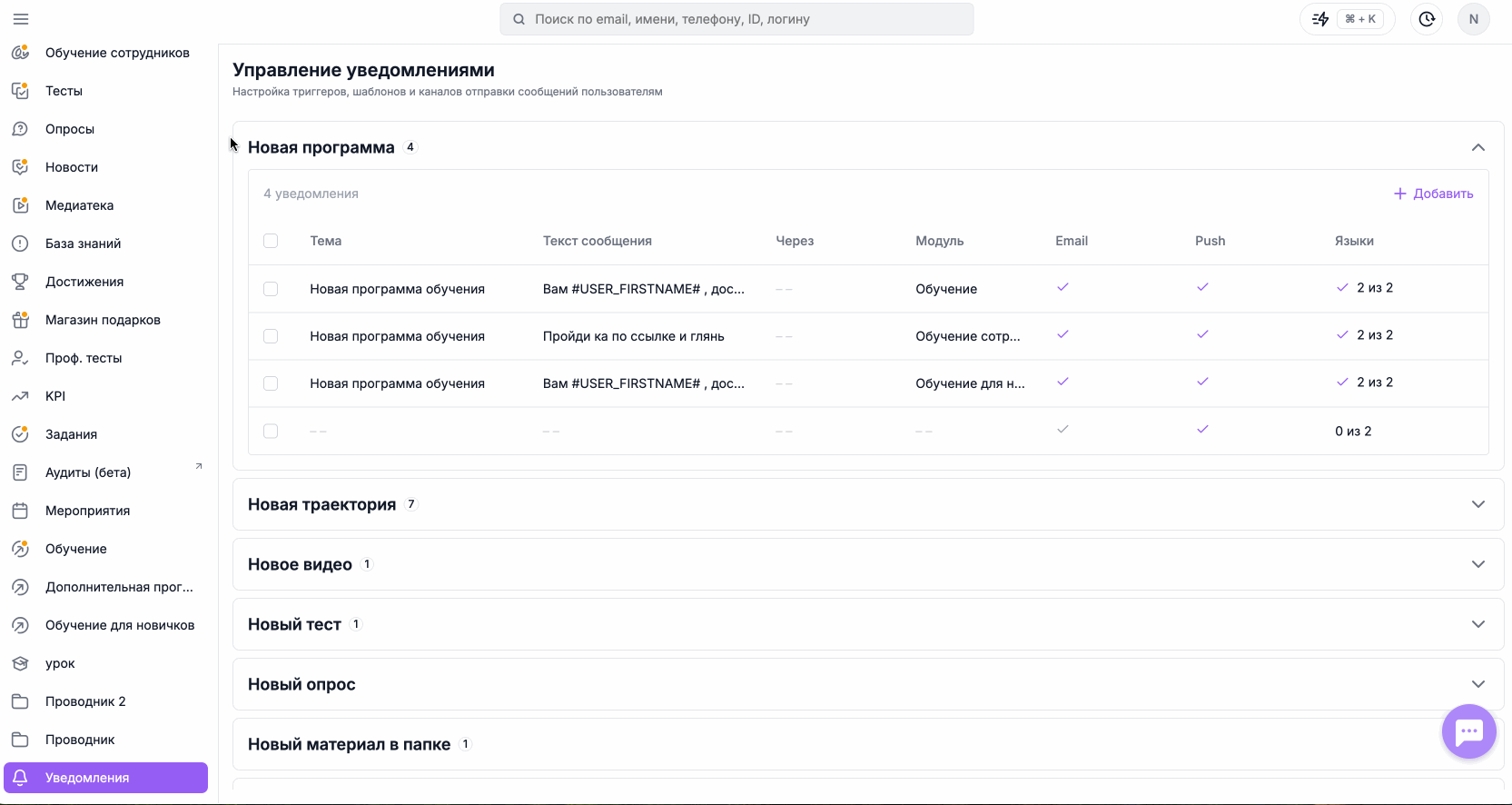Click the Новости sidebar icon

20,167
